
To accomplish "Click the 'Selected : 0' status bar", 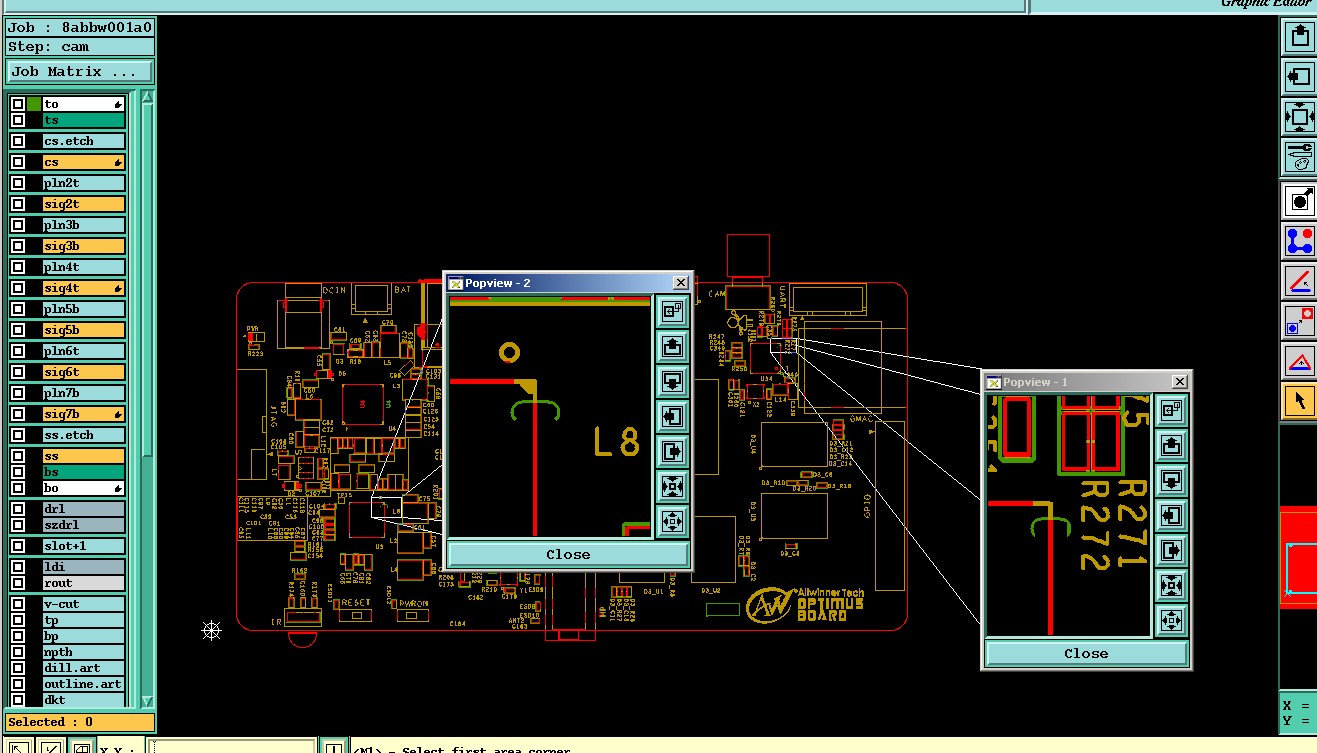I will pos(80,722).
